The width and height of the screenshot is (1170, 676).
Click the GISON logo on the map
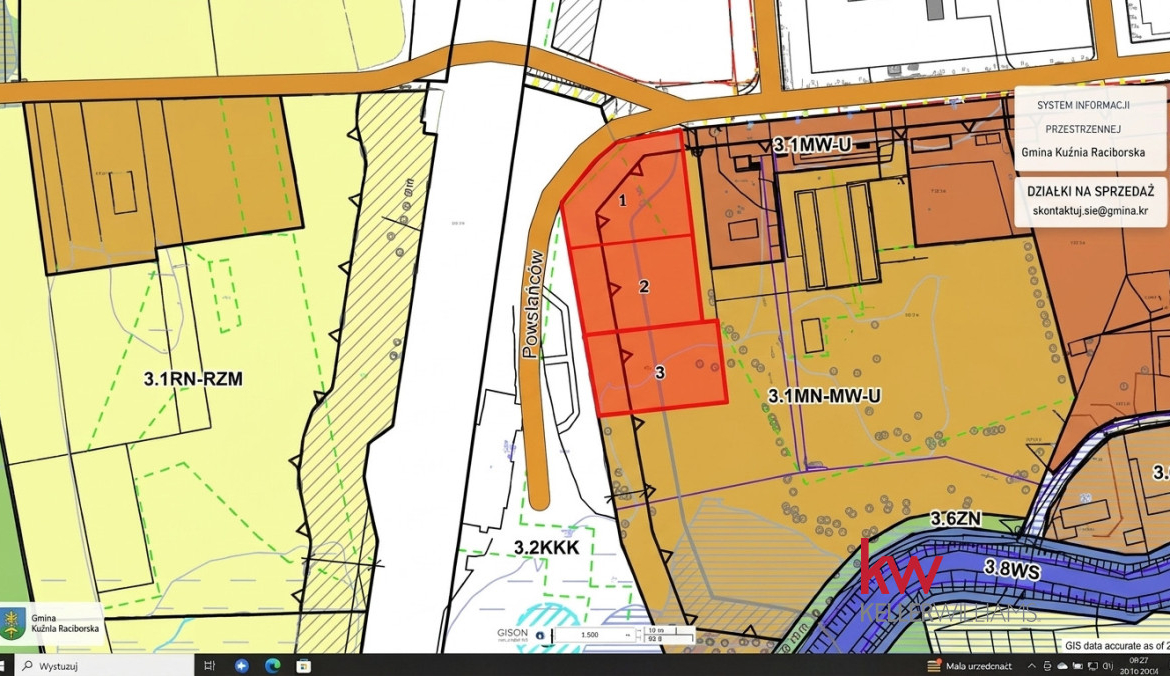513,635
